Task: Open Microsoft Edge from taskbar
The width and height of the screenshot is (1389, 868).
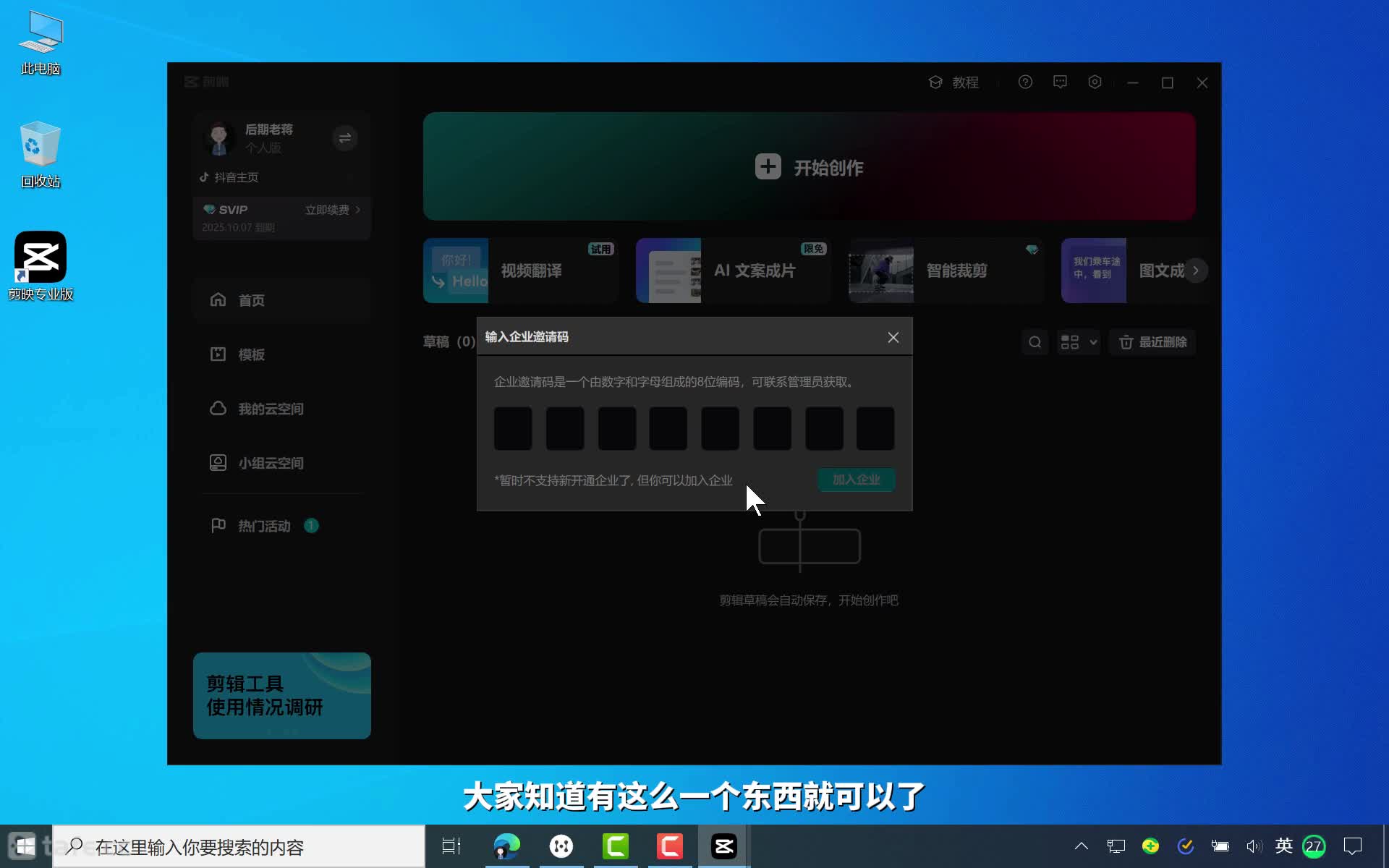Action: (506, 846)
